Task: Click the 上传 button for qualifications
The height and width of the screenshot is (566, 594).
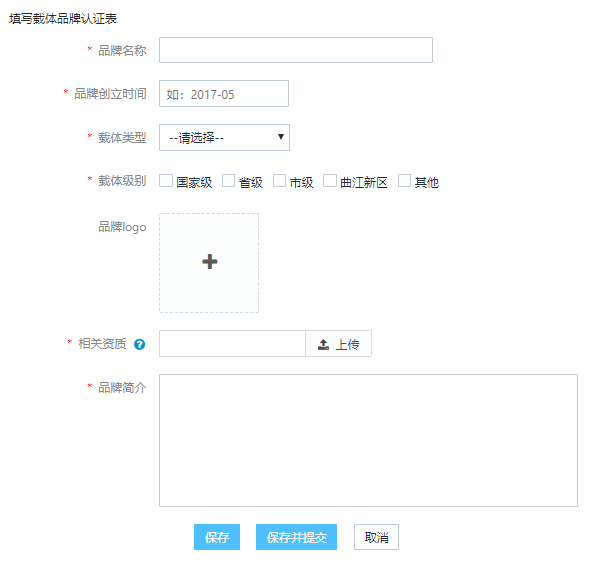Action: point(338,344)
